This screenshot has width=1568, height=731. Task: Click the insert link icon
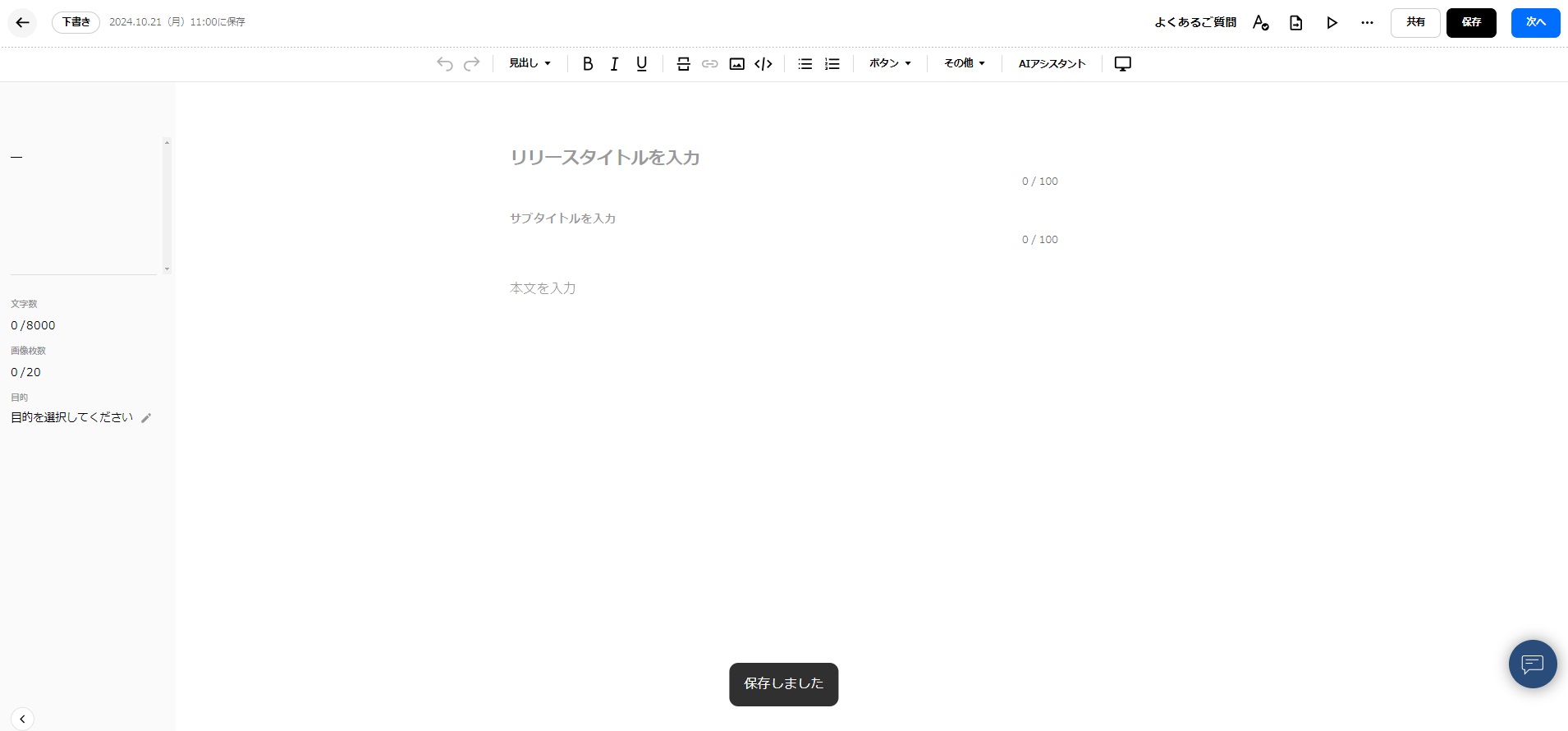[710, 64]
